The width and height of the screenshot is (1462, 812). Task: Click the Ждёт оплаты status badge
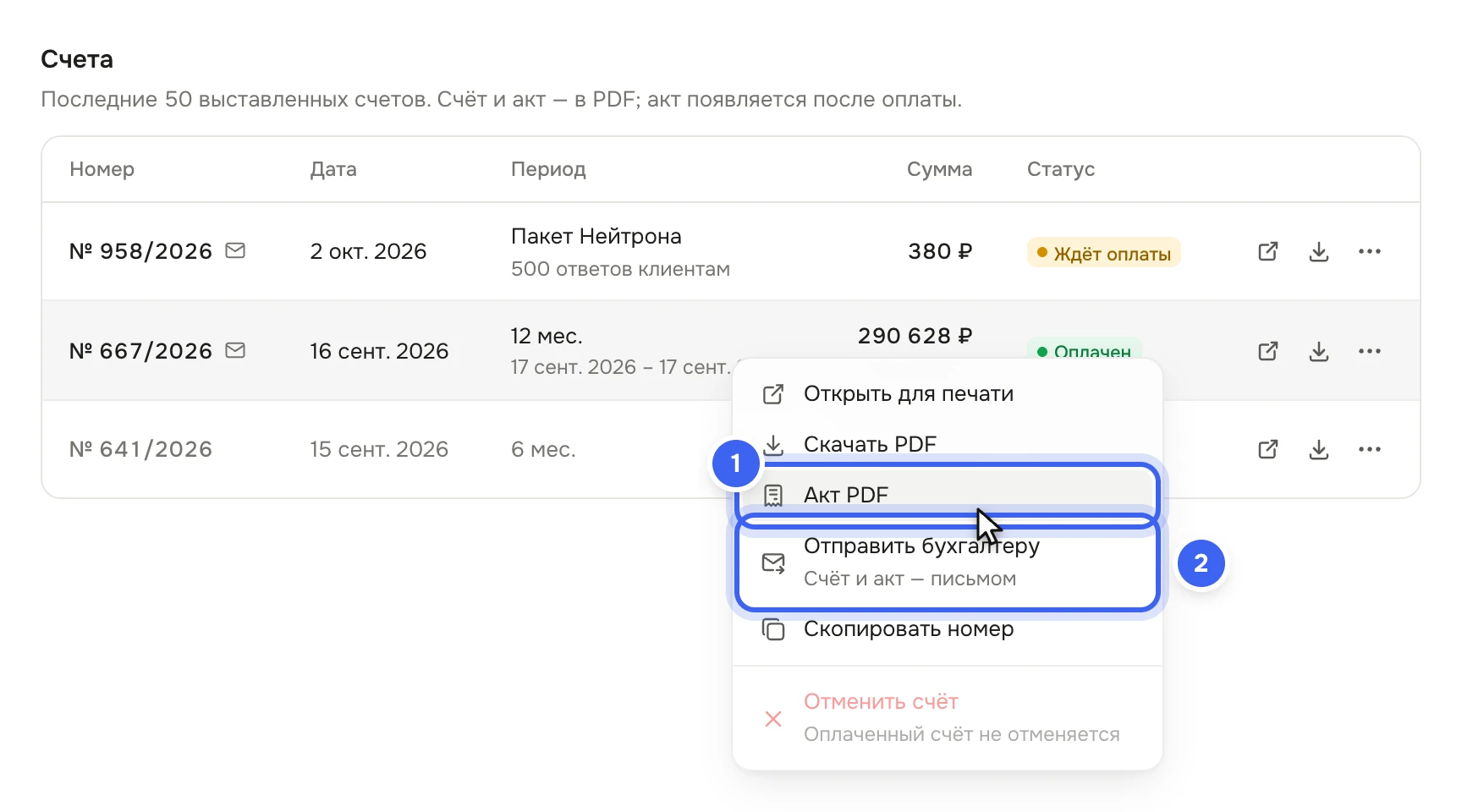1103,253
